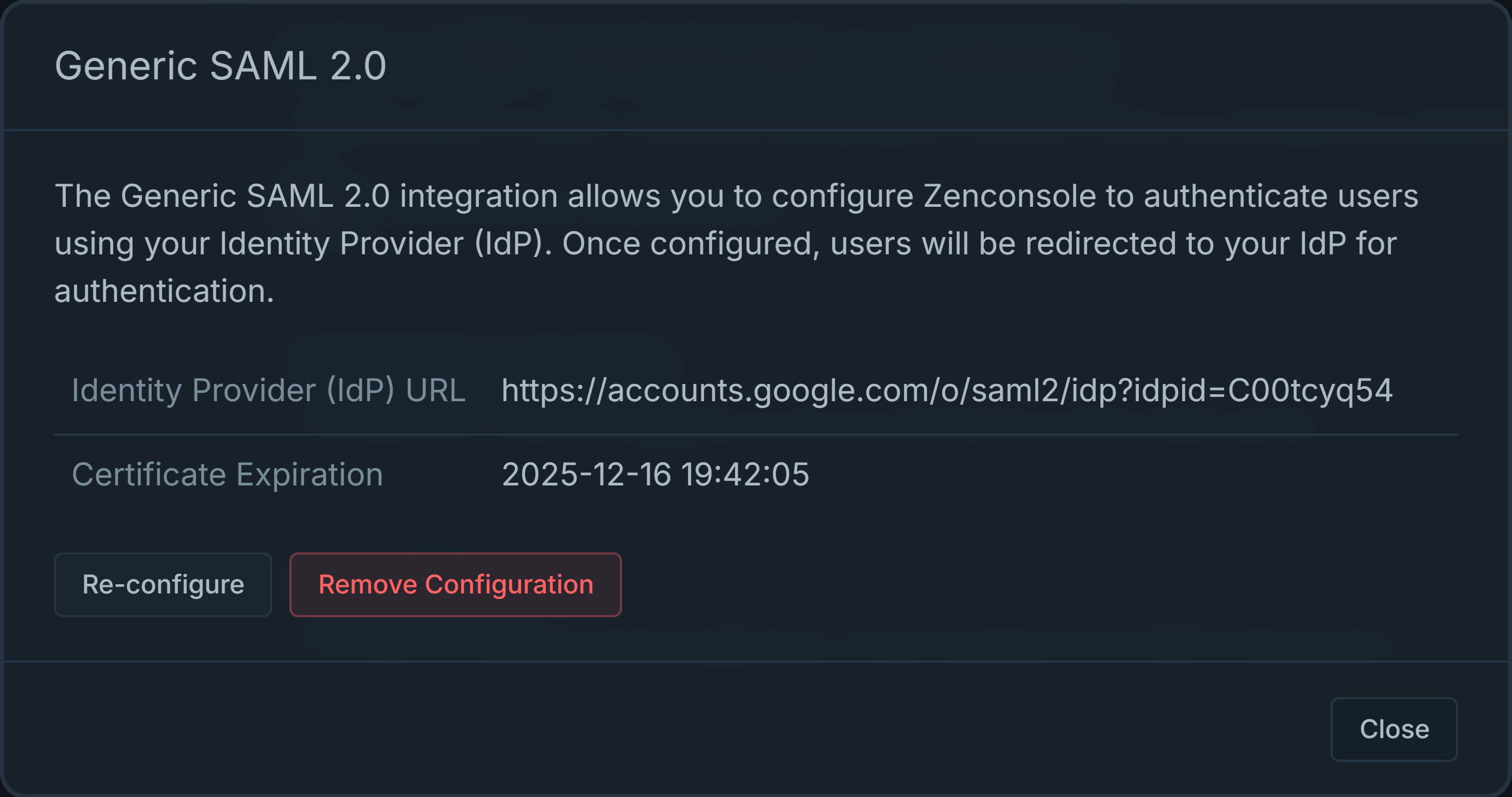Click "2.0" in the dialog title
1512x797 pixels.
(x=358, y=65)
